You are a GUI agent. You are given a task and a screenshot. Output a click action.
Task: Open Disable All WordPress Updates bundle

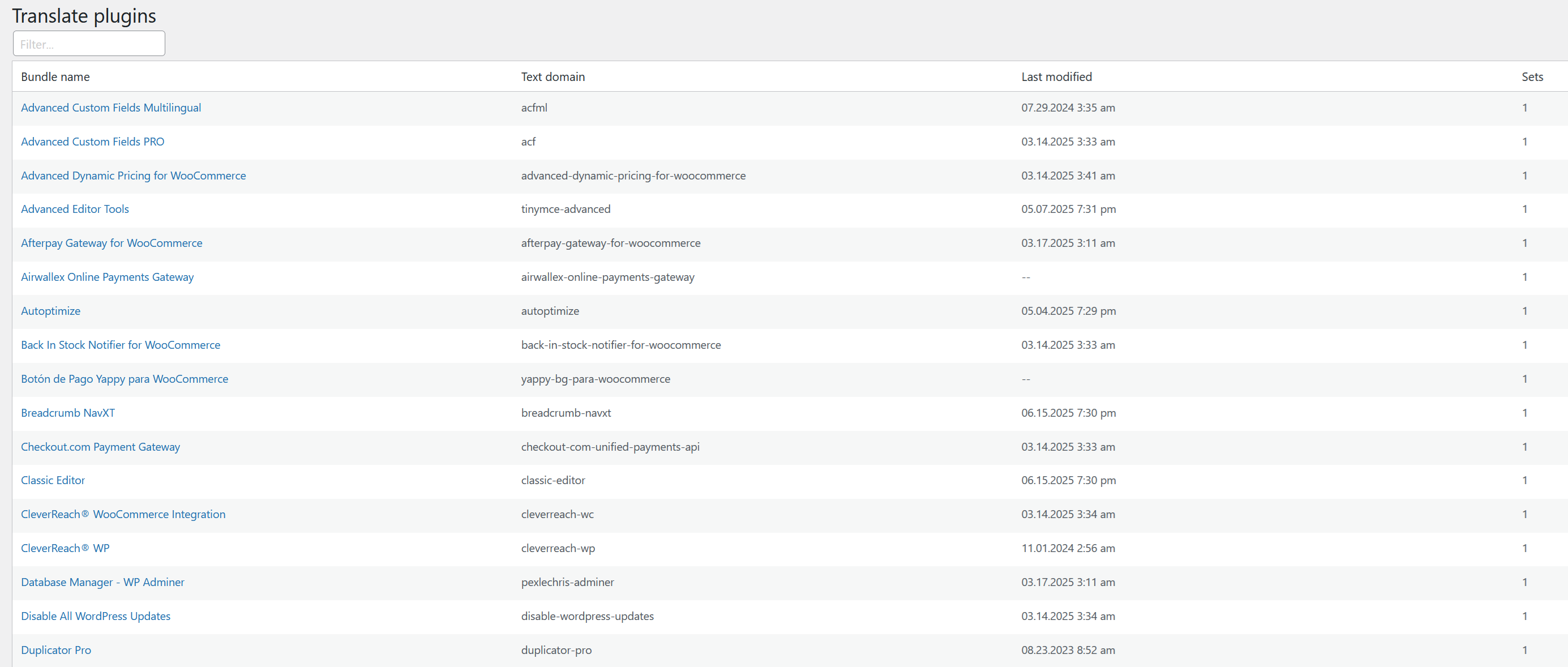(x=96, y=617)
